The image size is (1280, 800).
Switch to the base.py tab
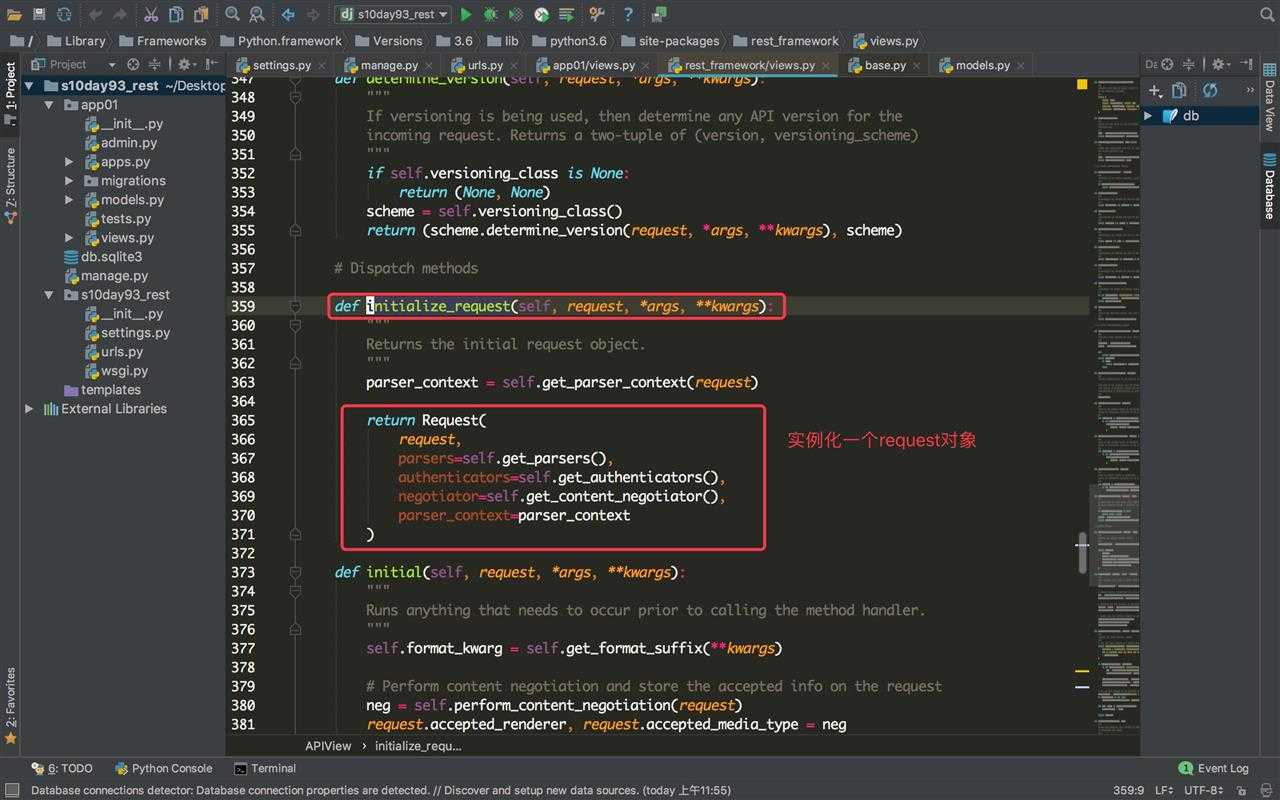tap(884, 65)
